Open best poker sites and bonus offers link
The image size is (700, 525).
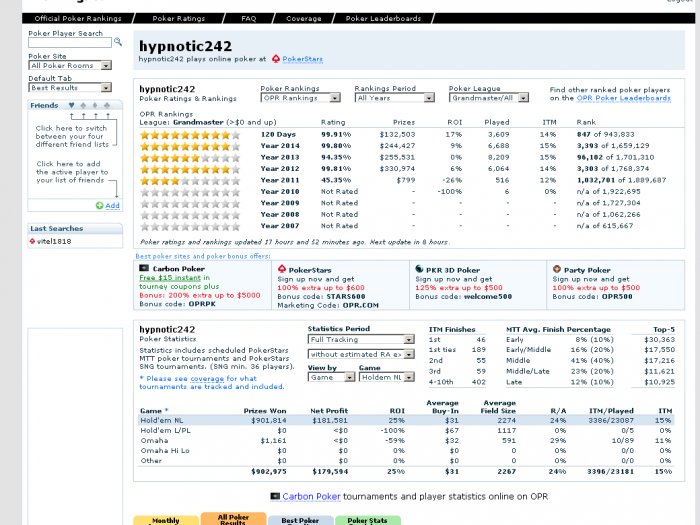point(203,256)
